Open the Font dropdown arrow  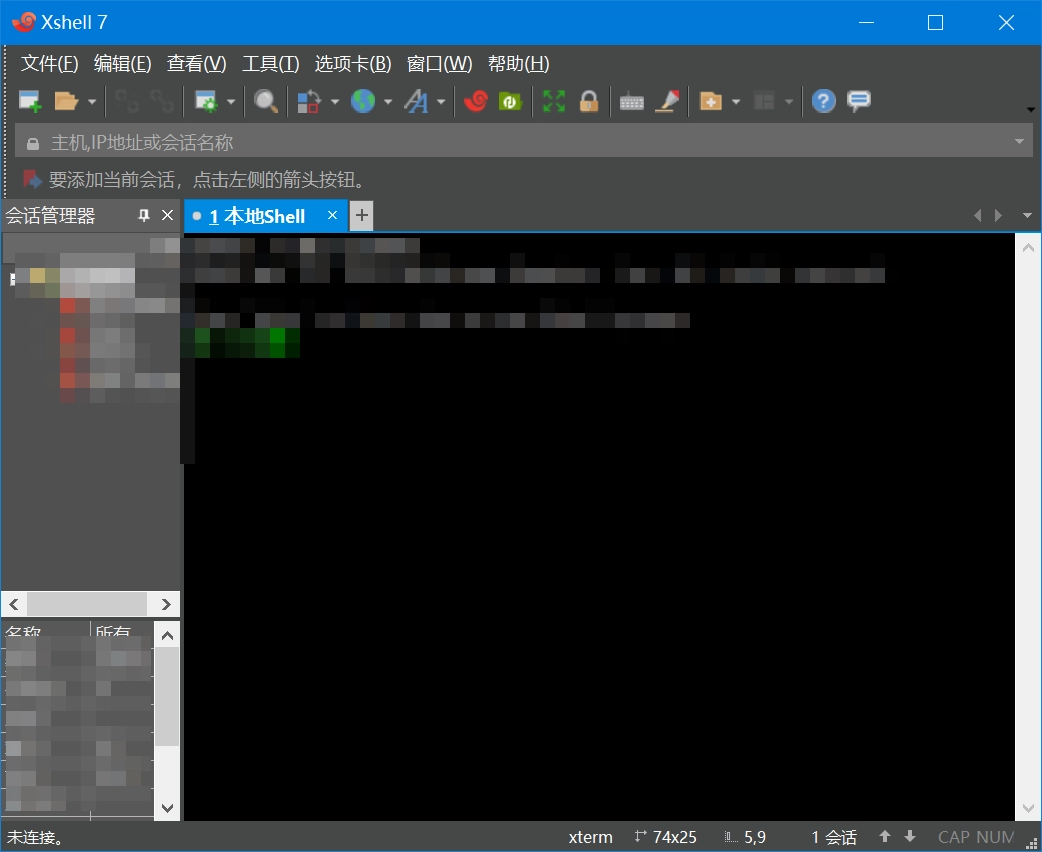(441, 102)
